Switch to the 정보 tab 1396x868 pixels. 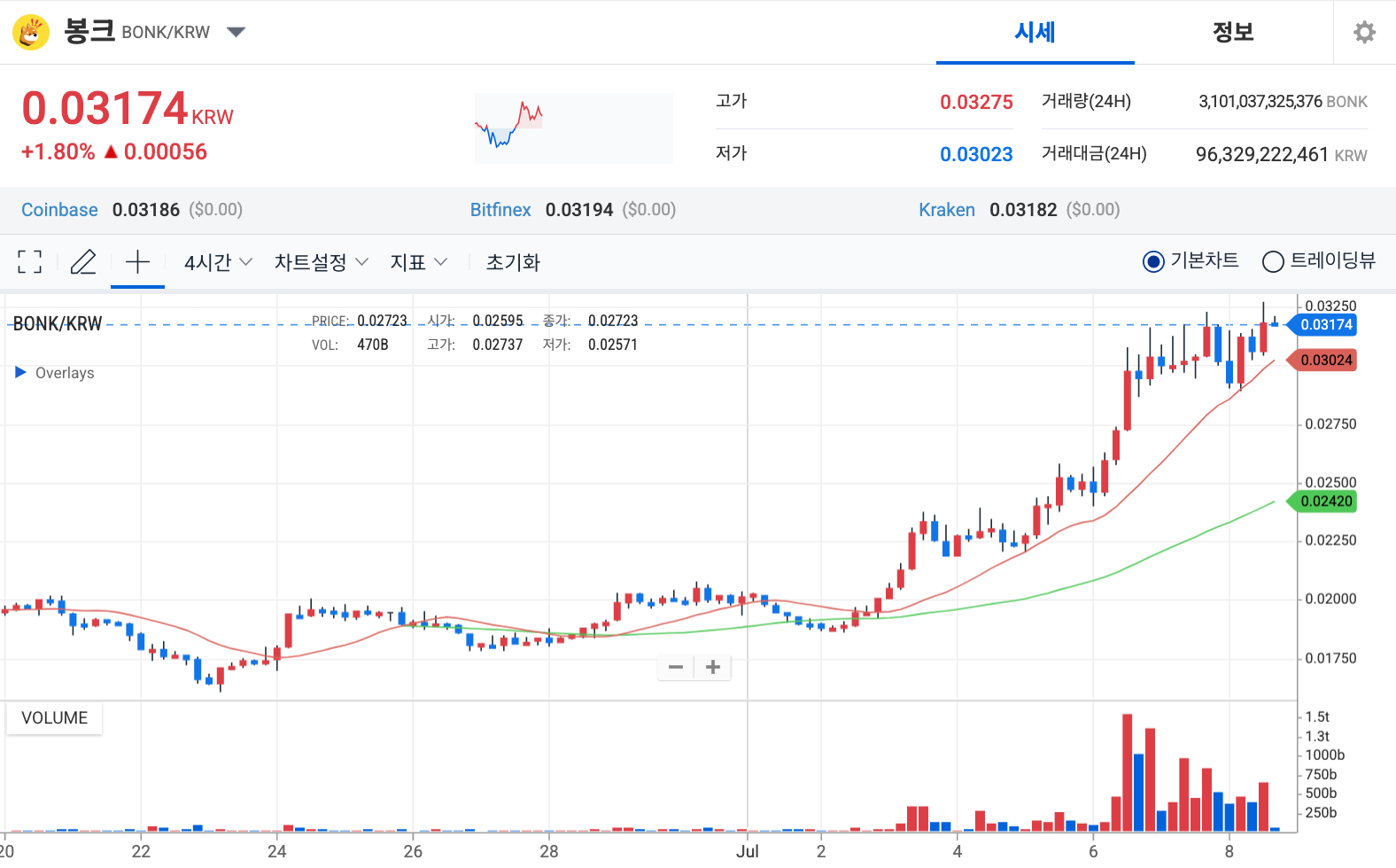1233,32
